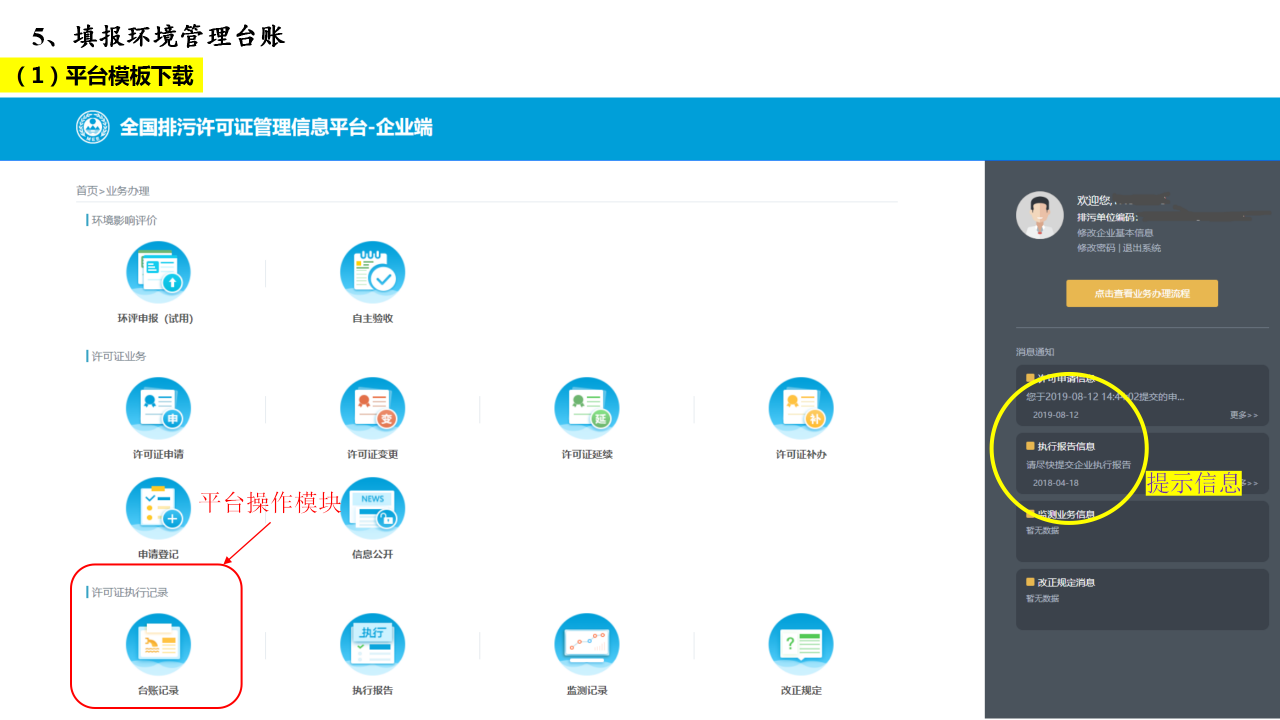Click the user avatar picture
This screenshot has height=720, width=1280.
[x=1040, y=215]
